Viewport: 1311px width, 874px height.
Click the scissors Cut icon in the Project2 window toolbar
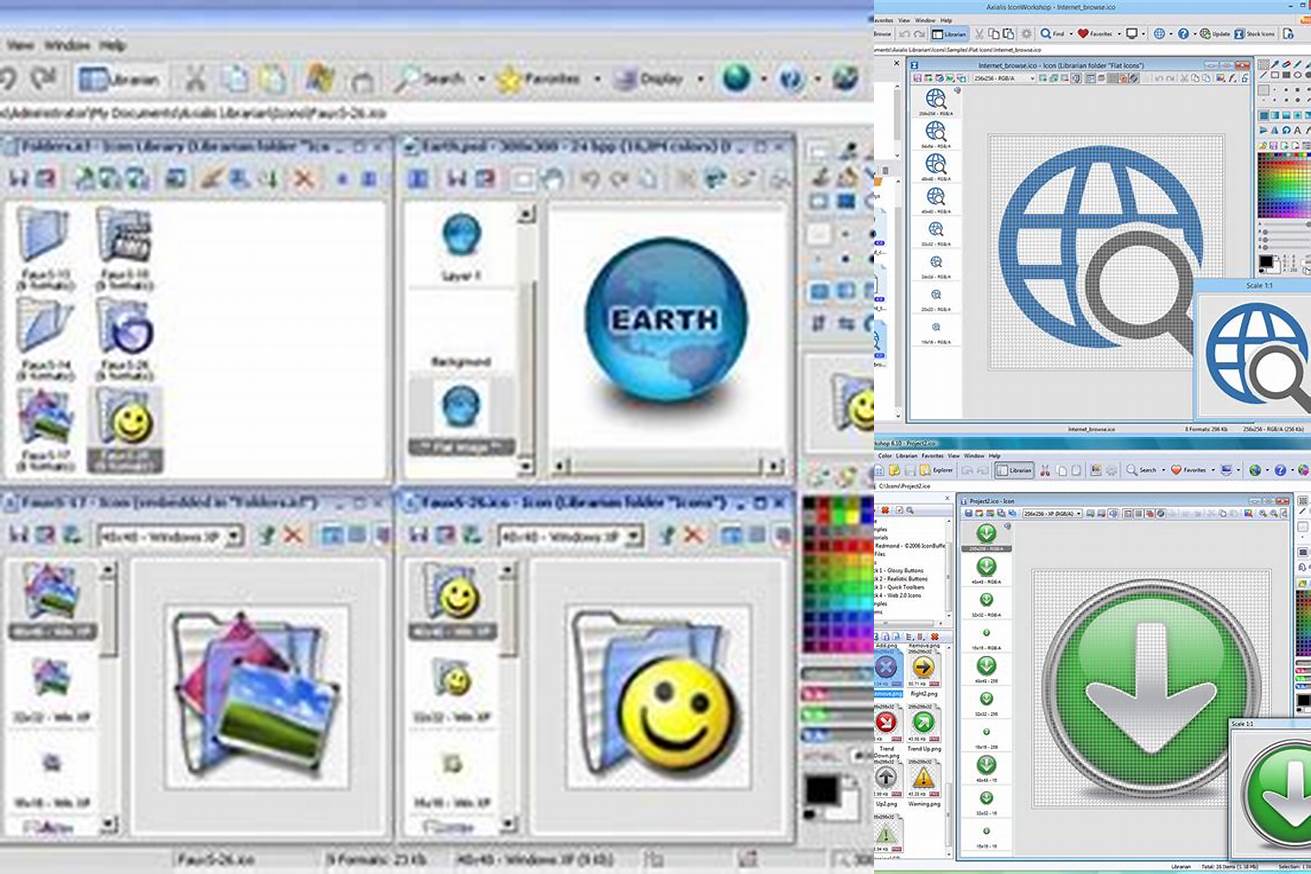(1044, 470)
